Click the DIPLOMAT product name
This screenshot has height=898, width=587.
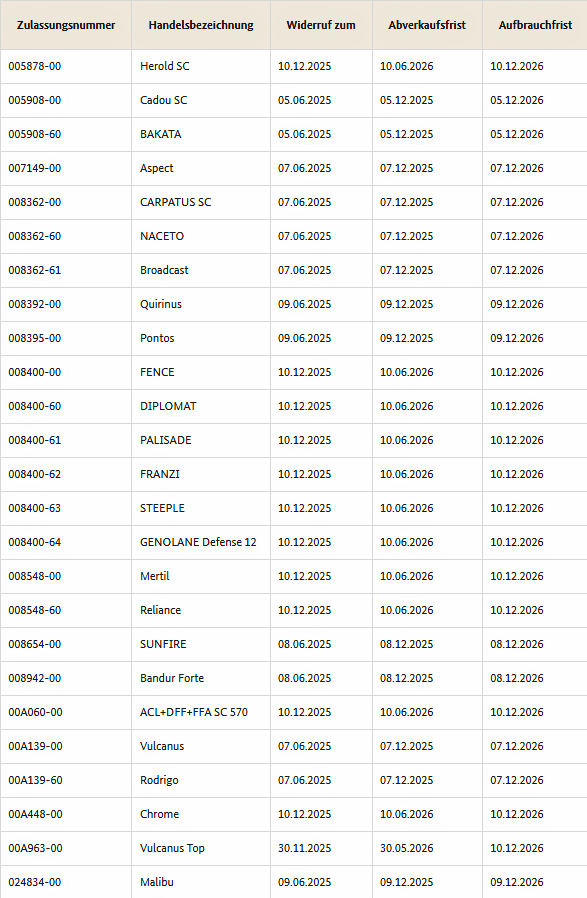click(168, 407)
